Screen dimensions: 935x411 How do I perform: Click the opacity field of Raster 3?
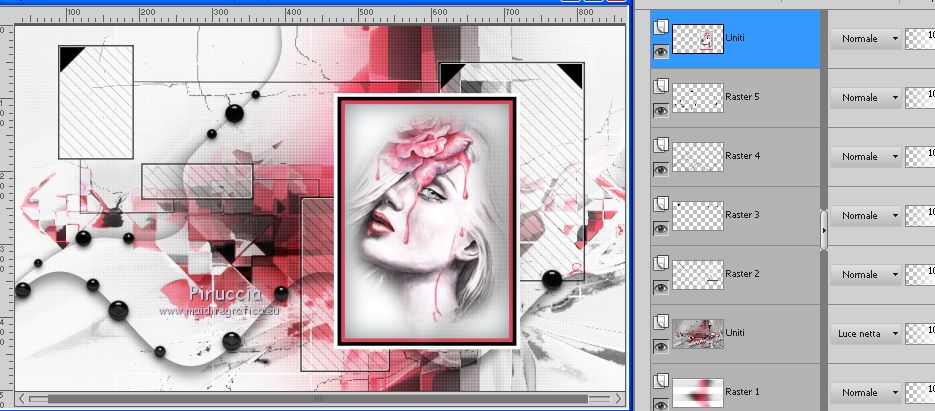tap(920, 216)
